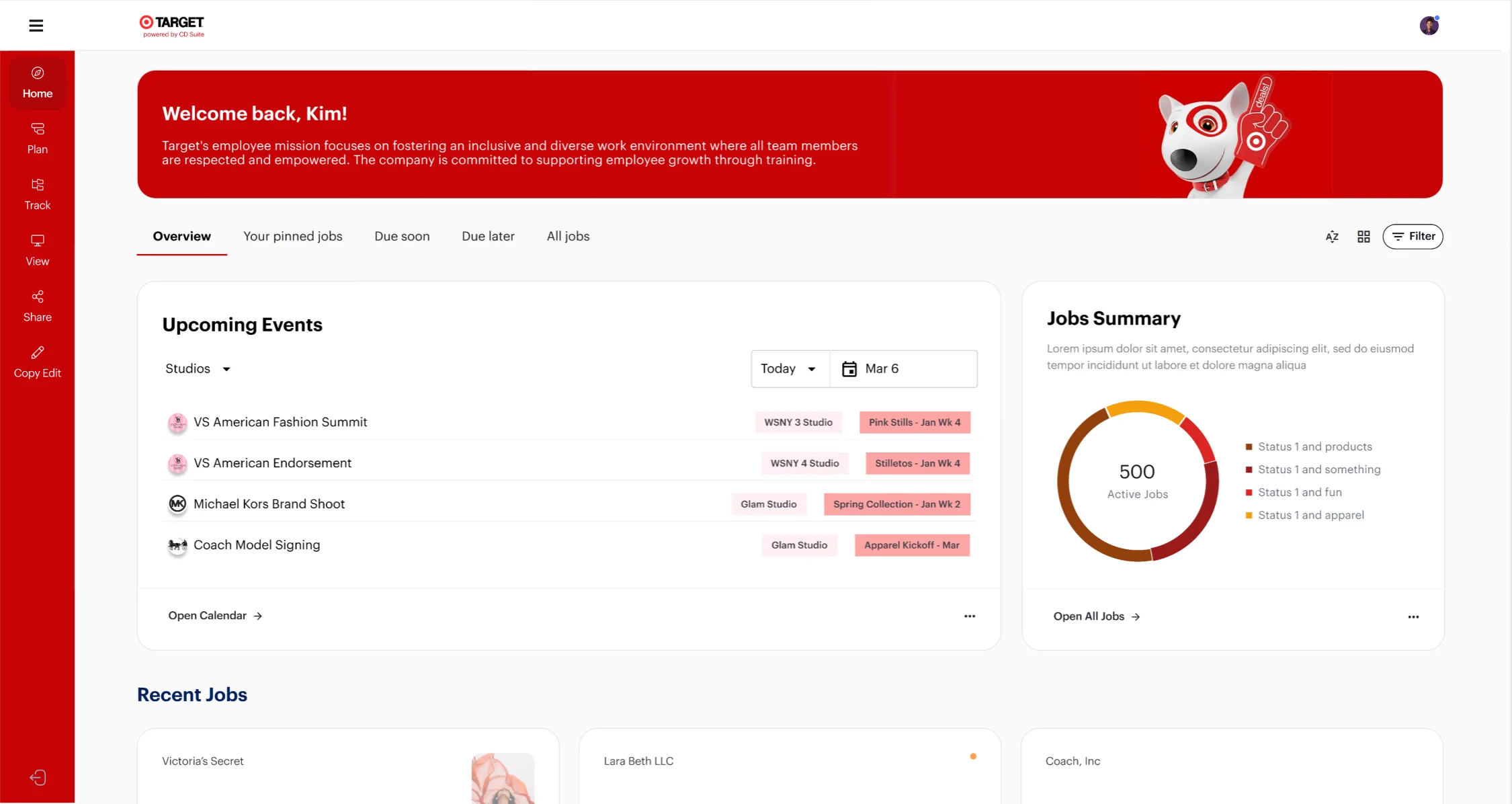This screenshot has width=1512, height=804.
Task: Click the 500 Active Jobs donut center
Action: 1138,481
